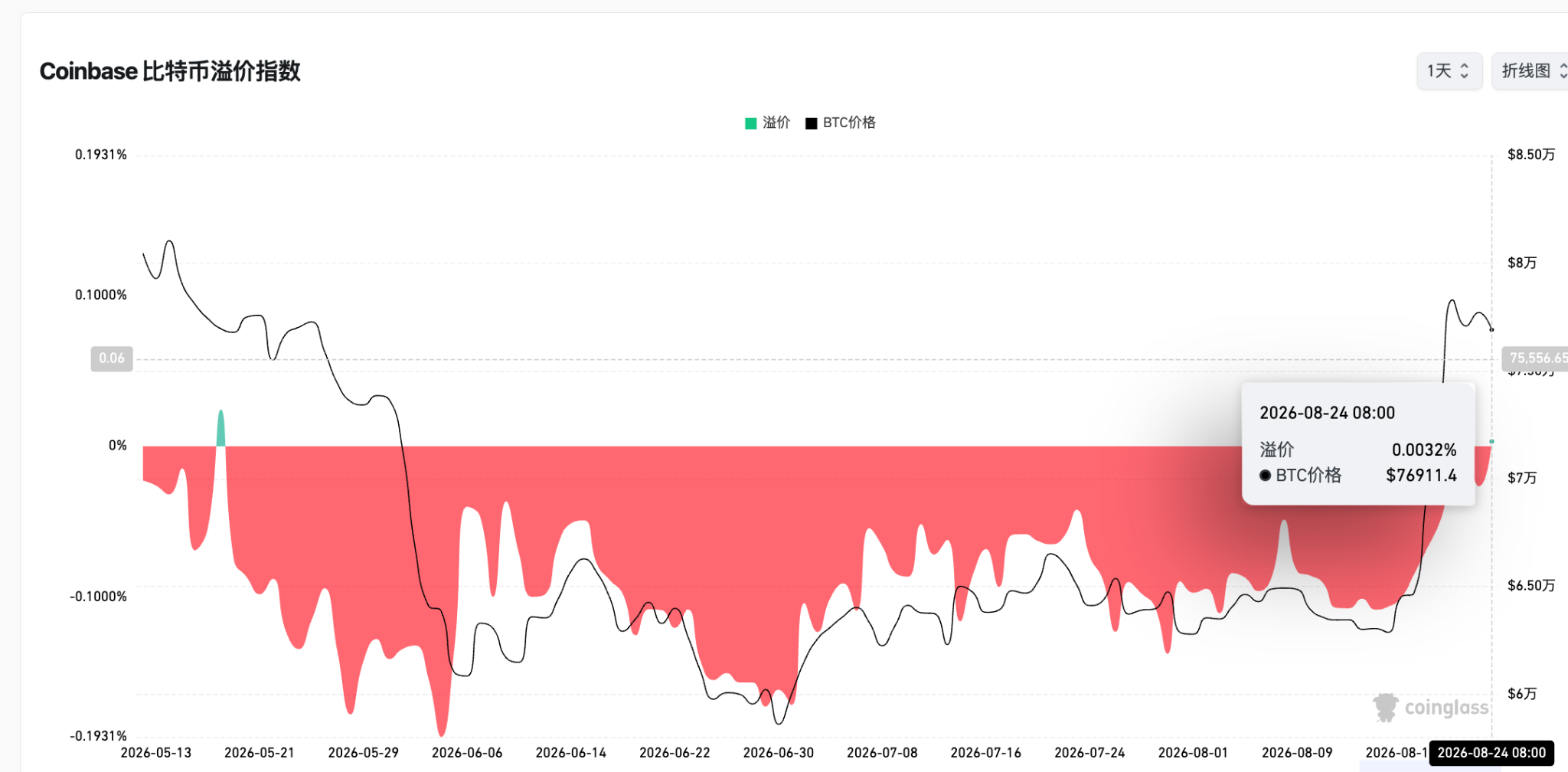Click the 2026-08-24 08:00 bottom date marker
The image size is (1568, 772).
1491,753
